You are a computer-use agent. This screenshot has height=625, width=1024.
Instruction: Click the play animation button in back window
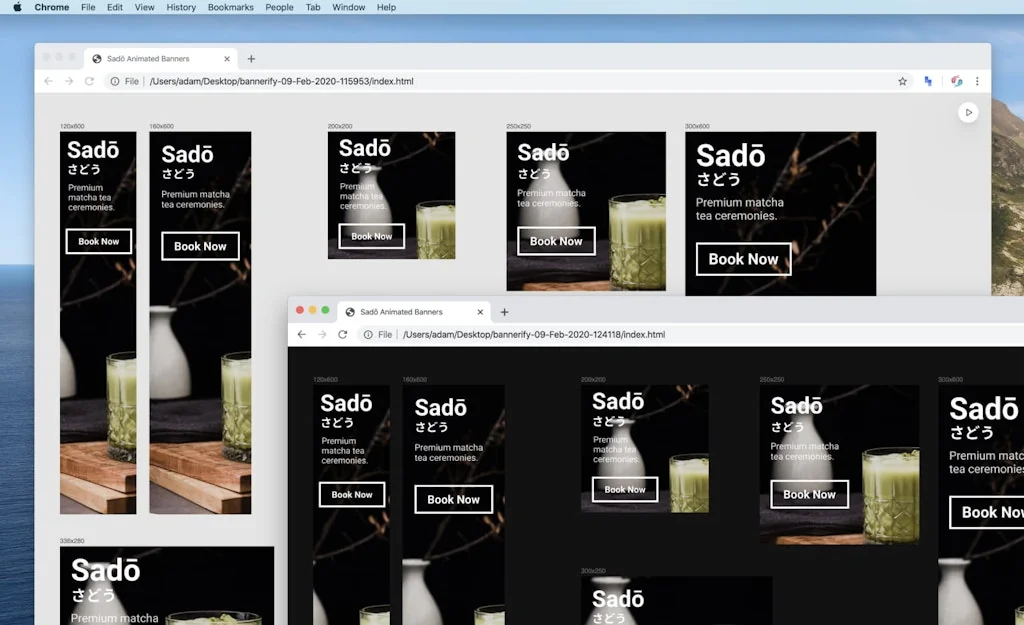pyautogui.click(x=968, y=113)
